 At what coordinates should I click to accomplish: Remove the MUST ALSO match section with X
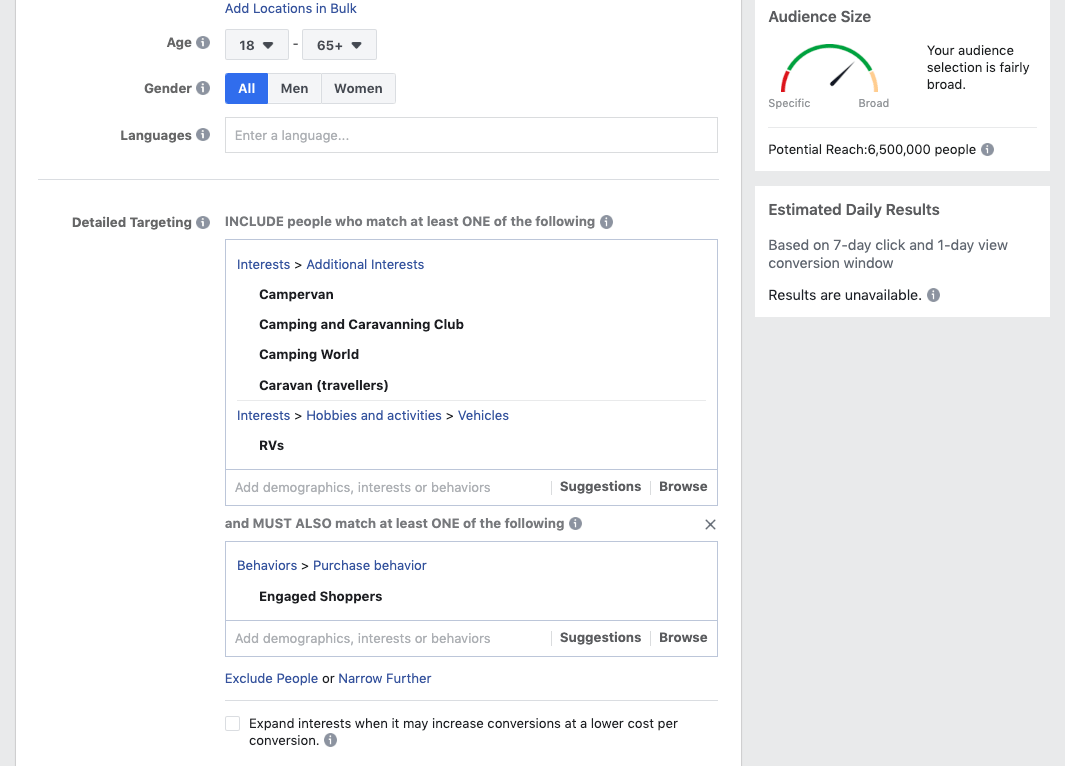[710, 524]
